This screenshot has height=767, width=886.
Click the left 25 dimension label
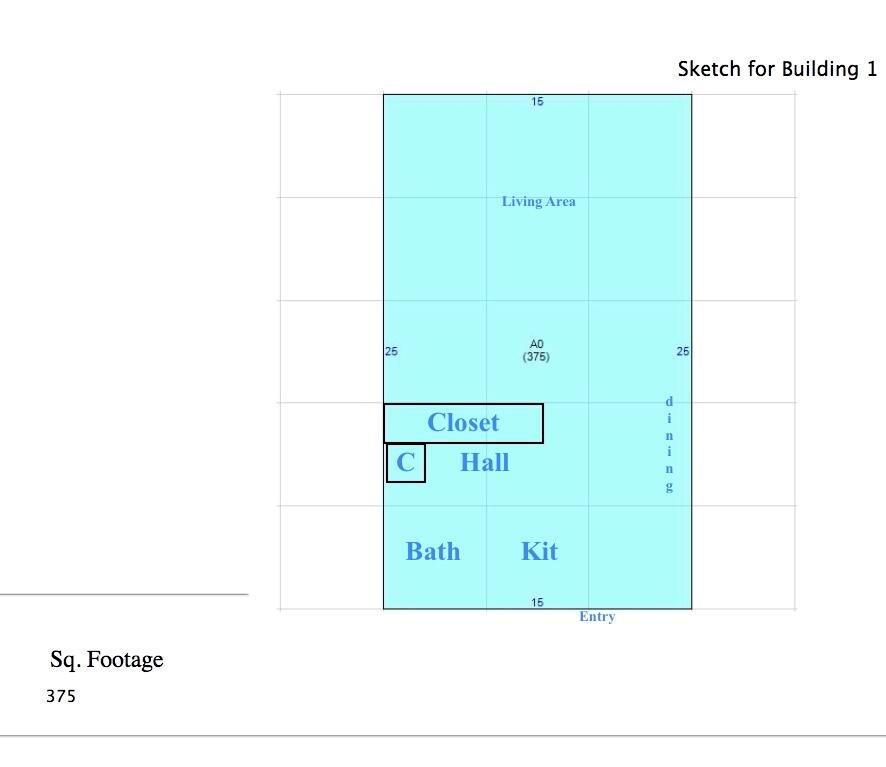coord(391,352)
